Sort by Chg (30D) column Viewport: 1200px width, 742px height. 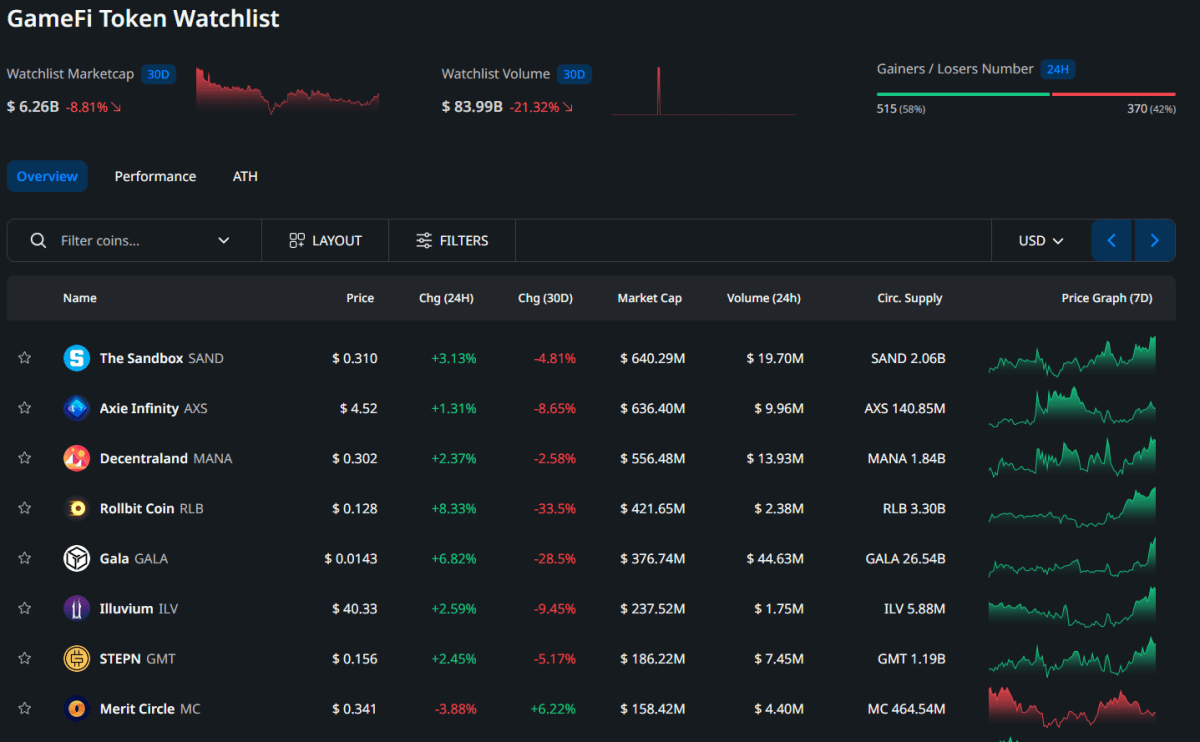click(545, 298)
